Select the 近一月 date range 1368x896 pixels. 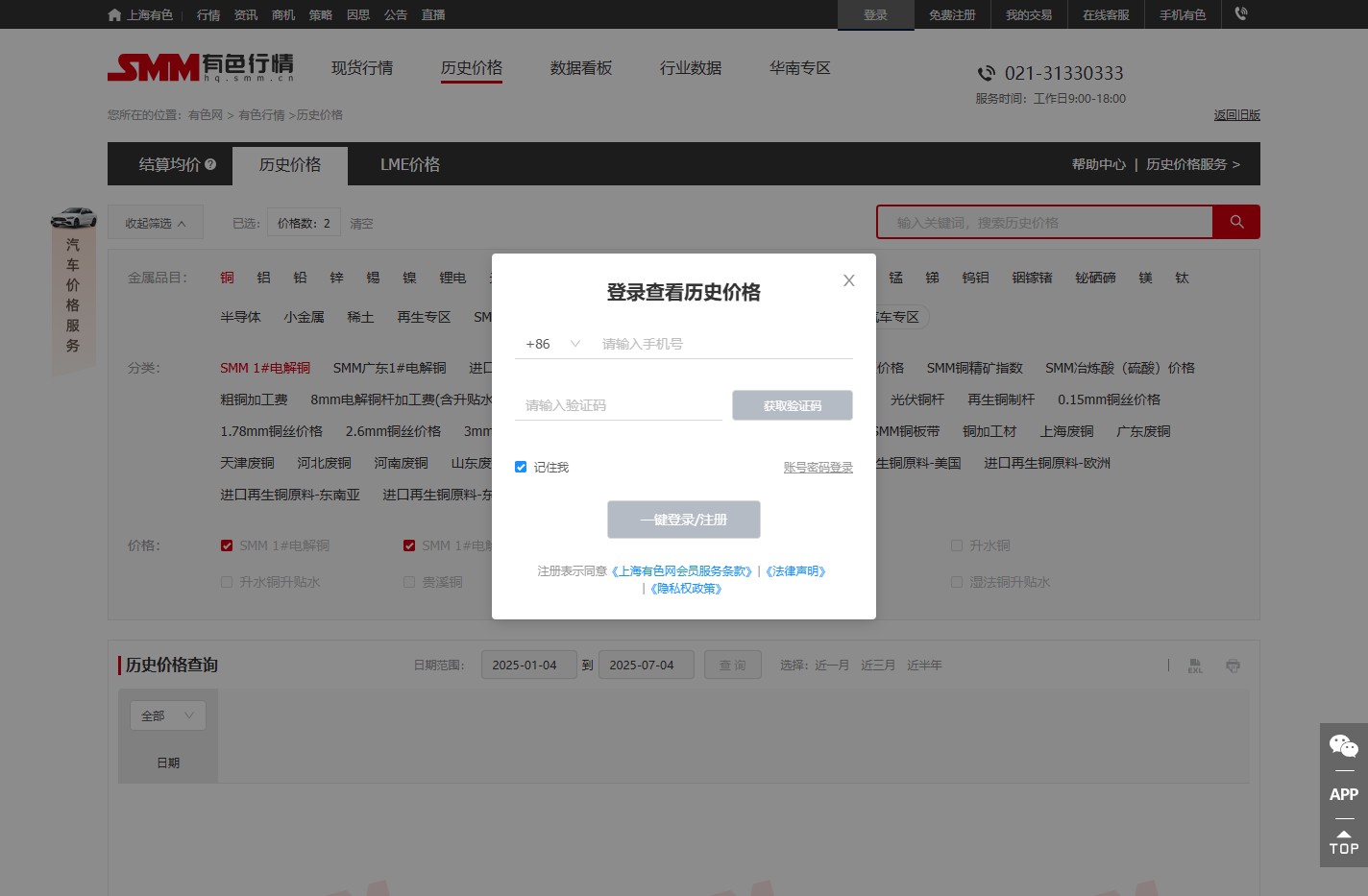(832, 666)
